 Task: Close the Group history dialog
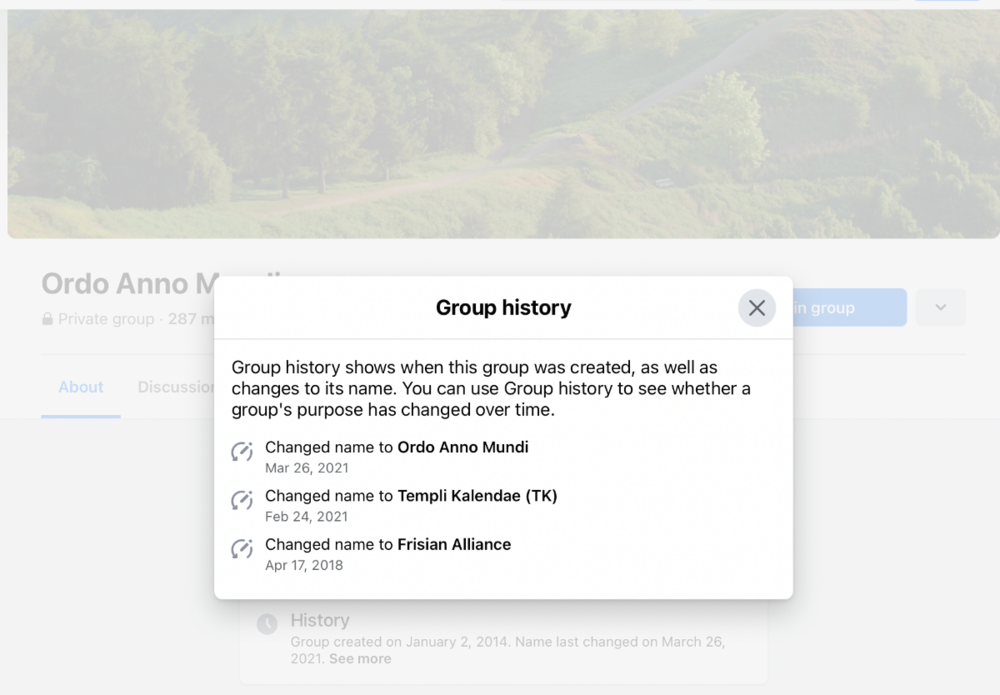[x=756, y=308]
